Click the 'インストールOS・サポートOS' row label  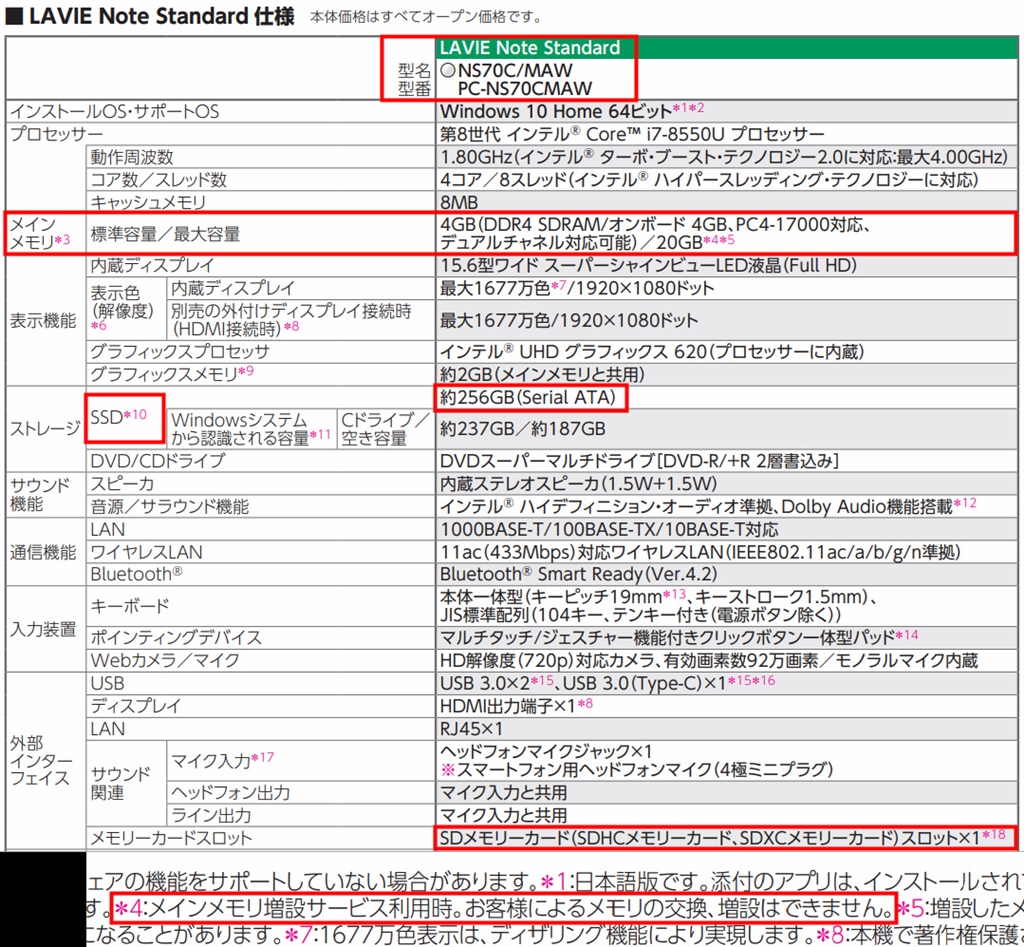click(114, 112)
